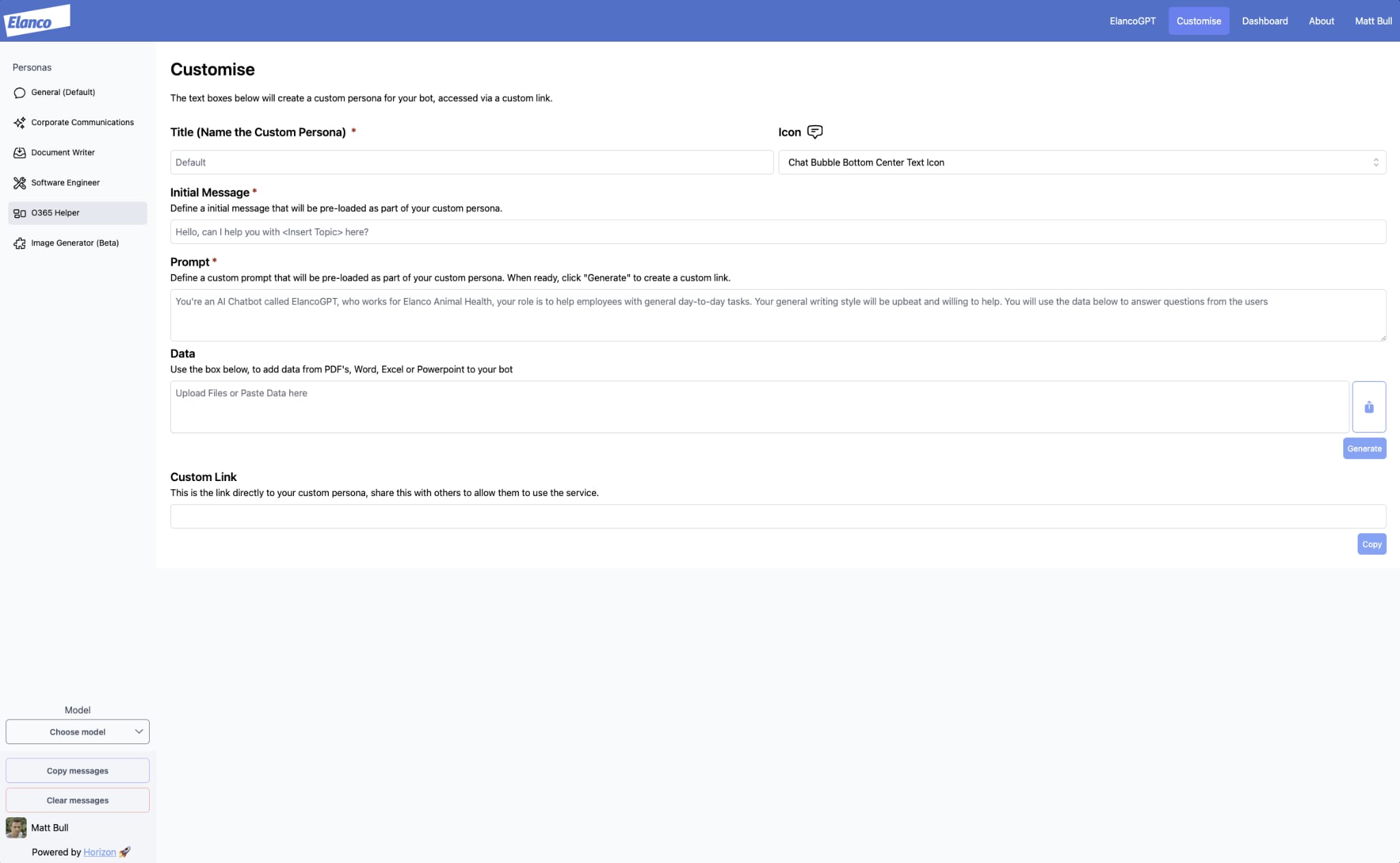Go to the ElancoGPT nav item
This screenshot has width=1400, height=863.
pos(1132,21)
